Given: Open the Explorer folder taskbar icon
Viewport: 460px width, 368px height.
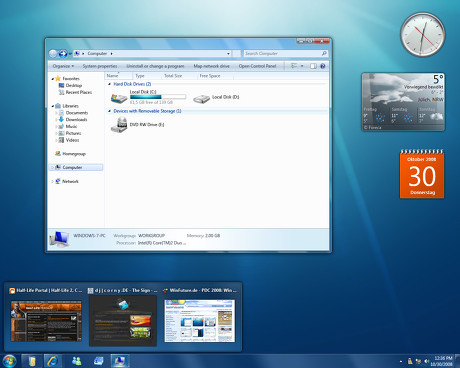Looking at the screenshot, I should (x=32, y=361).
